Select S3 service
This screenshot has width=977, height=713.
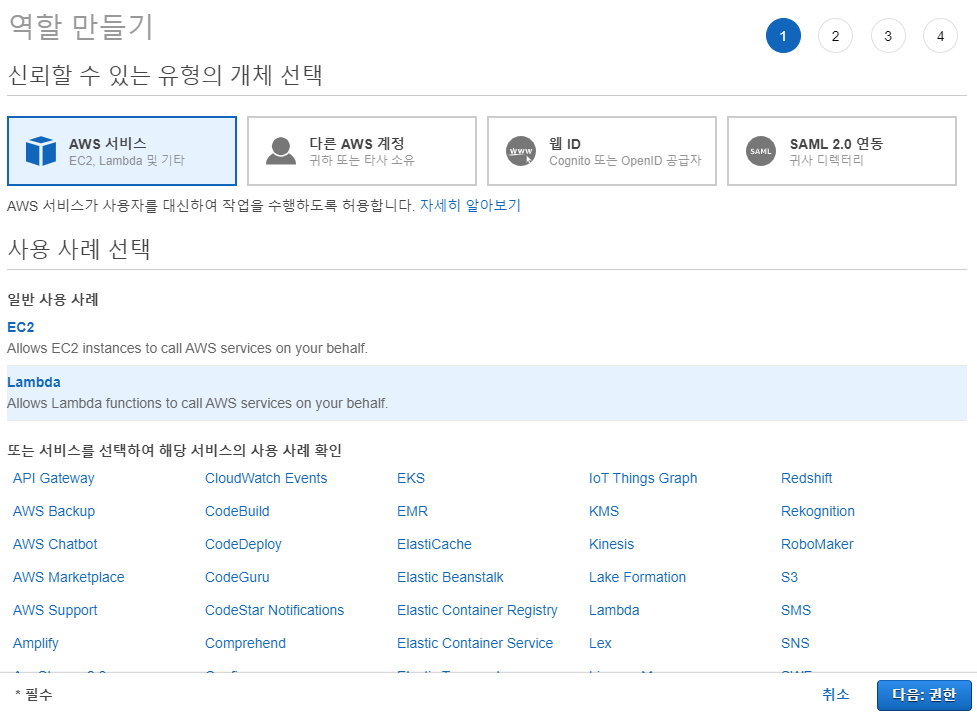[x=789, y=577]
